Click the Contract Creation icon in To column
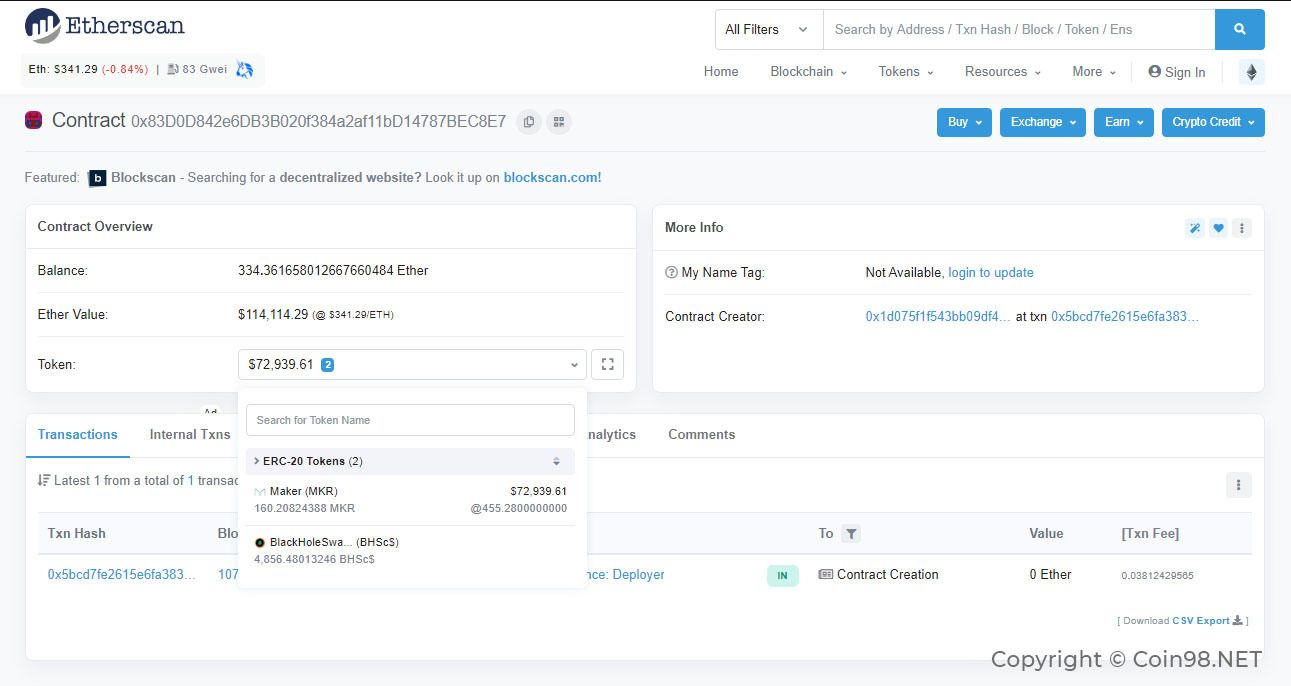1291x686 pixels. (x=825, y=575)
